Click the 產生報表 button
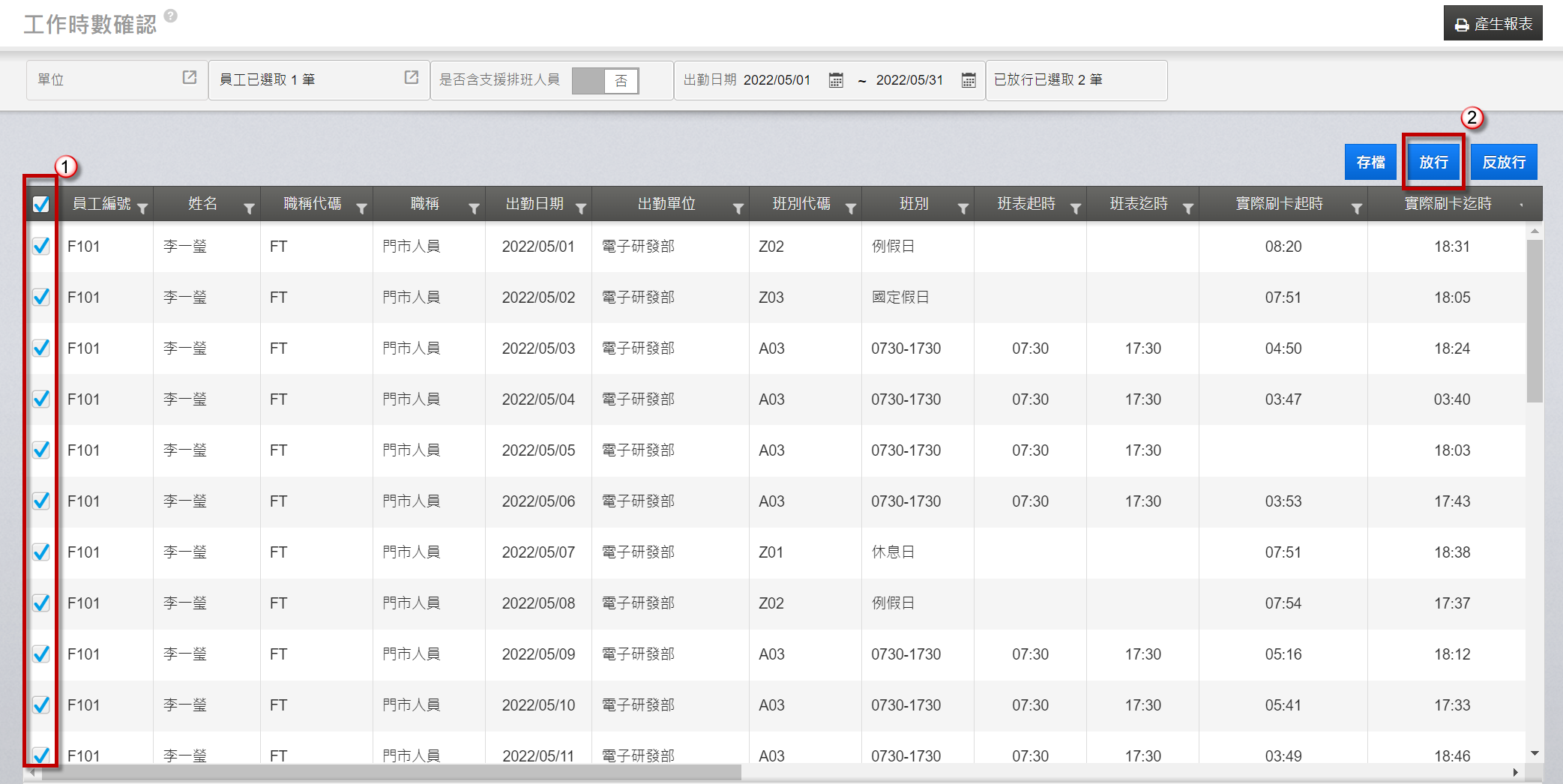 point(1493,24)
